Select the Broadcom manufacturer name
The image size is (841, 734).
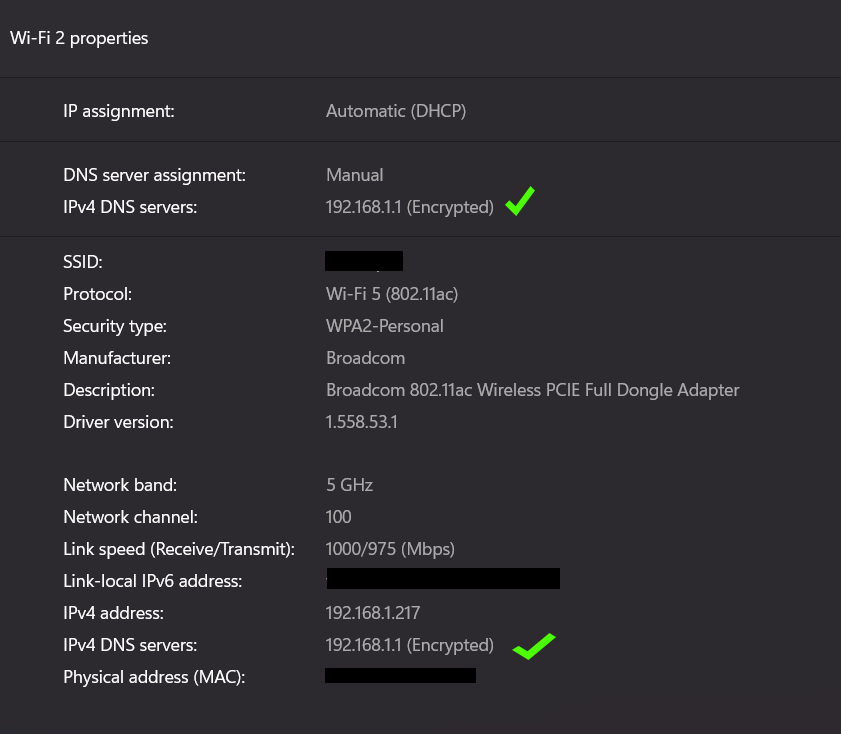365,357
